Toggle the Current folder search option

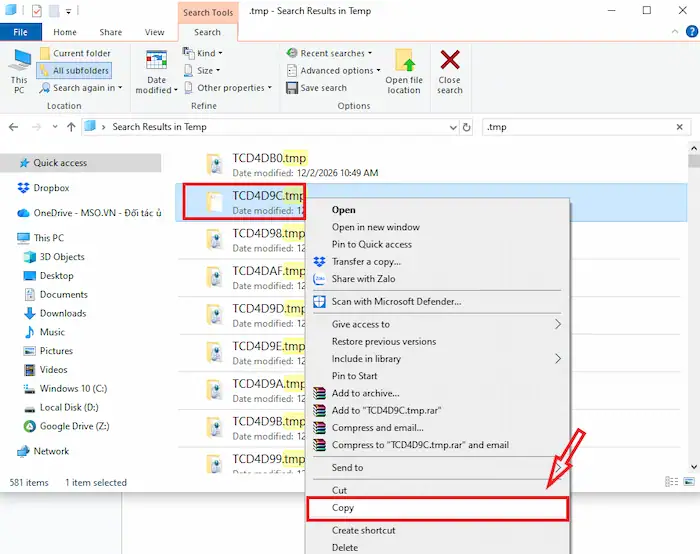(x=75, y=53)
